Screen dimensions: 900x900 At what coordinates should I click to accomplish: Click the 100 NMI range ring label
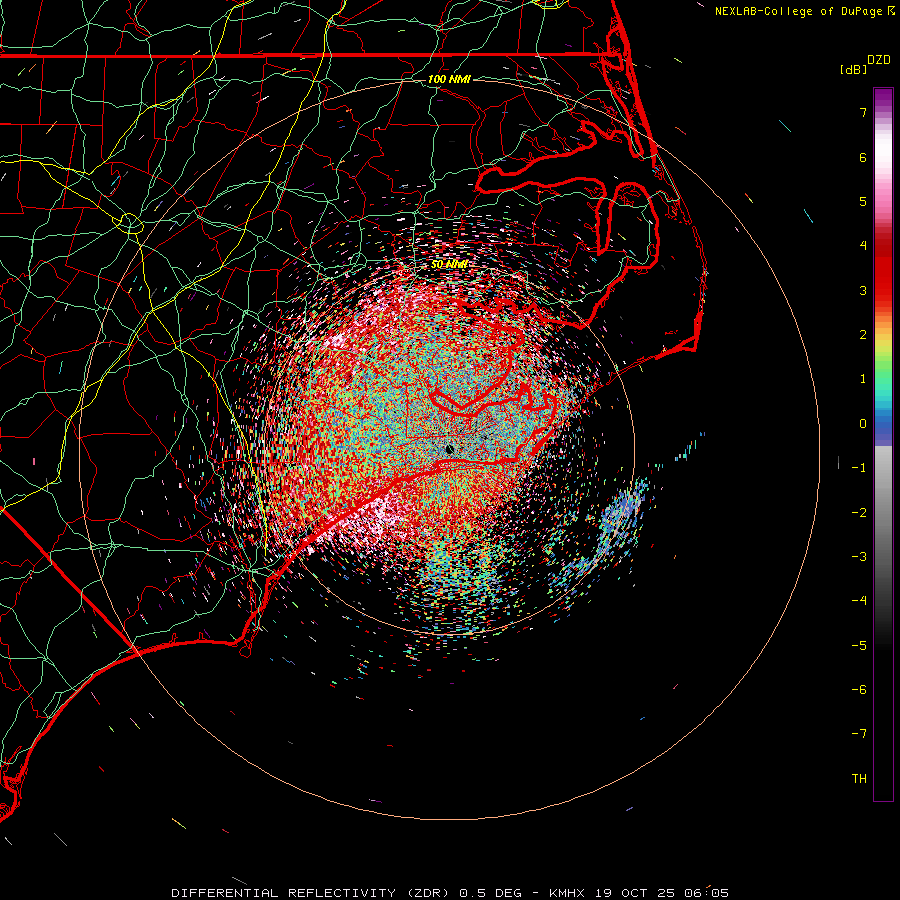pyautogui.click(x=449, y=79)
